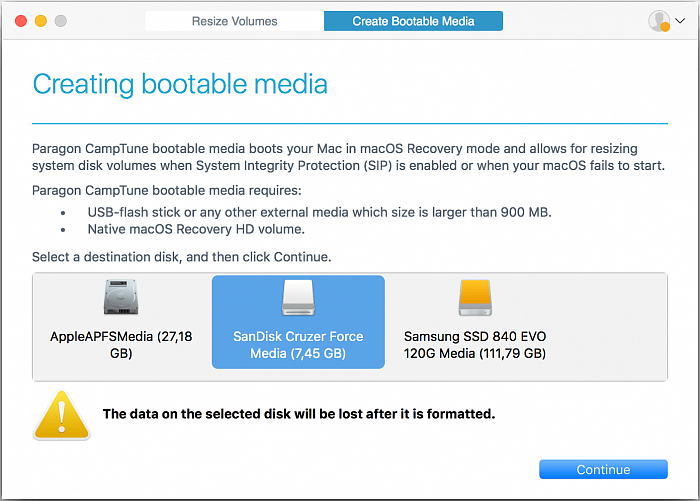Screen dimensions: 700x501
Task: Select Samsung SSD 840 EVO 120G label
Action: [x=475, y=345]
